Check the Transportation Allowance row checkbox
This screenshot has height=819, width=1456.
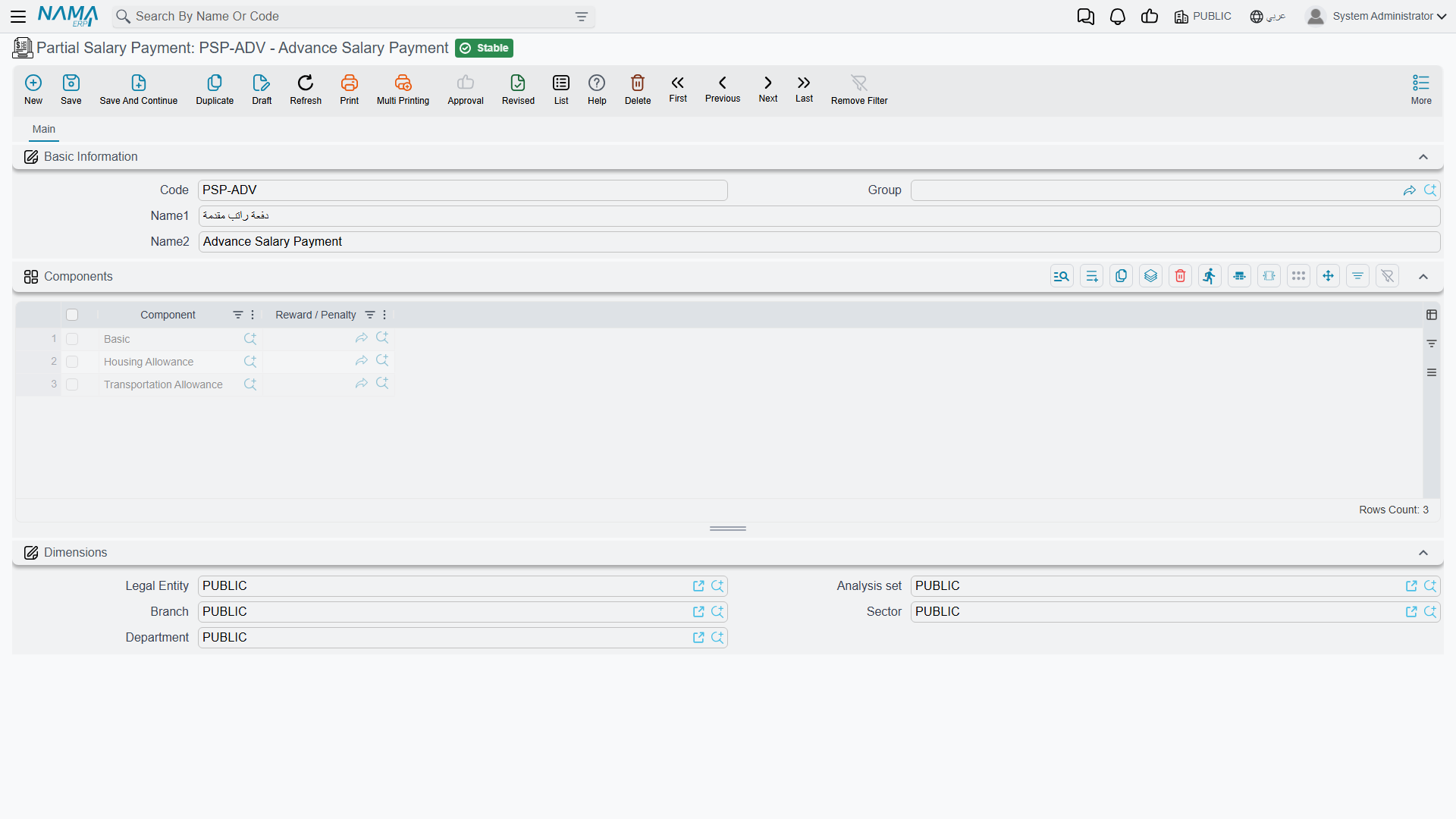72,384
